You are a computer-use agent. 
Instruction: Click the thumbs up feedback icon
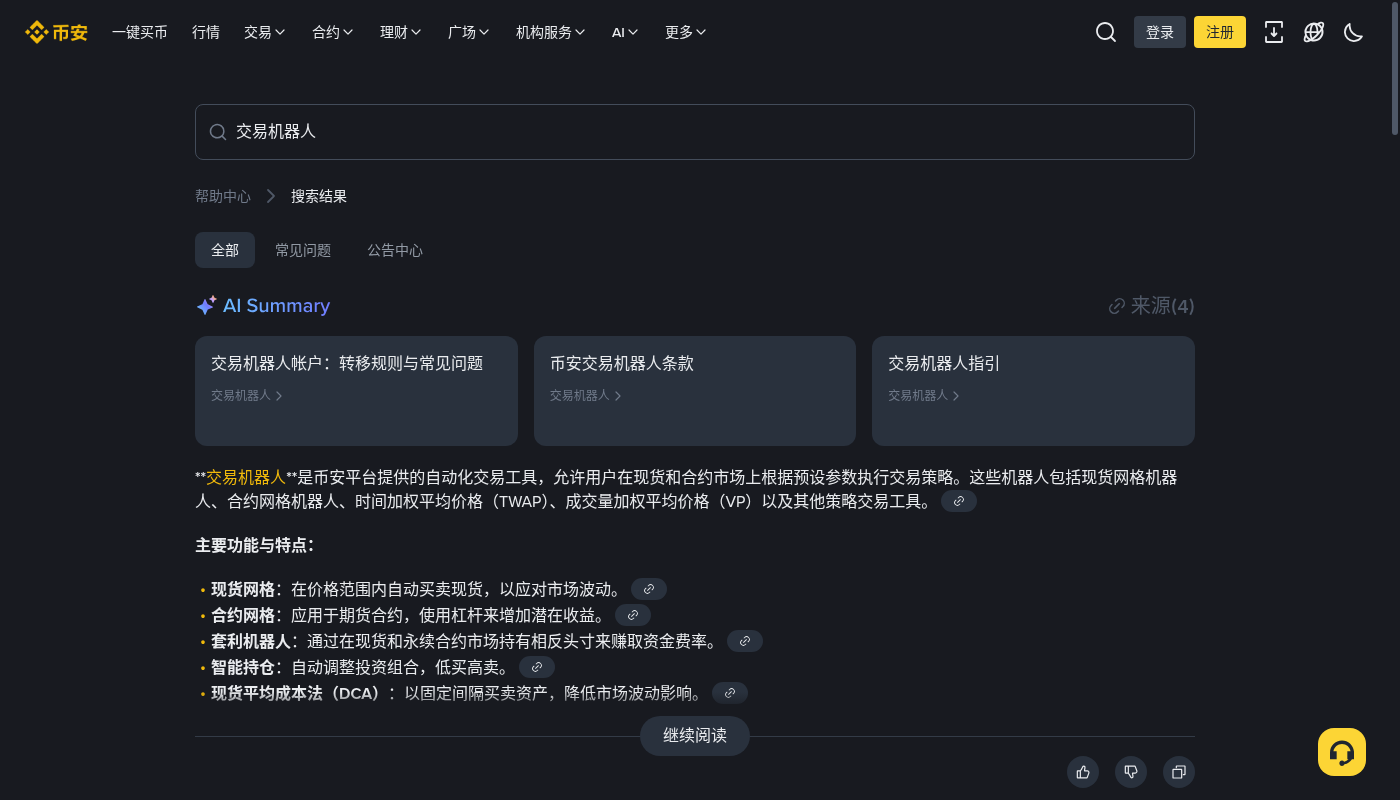(x=1083, y=772)
